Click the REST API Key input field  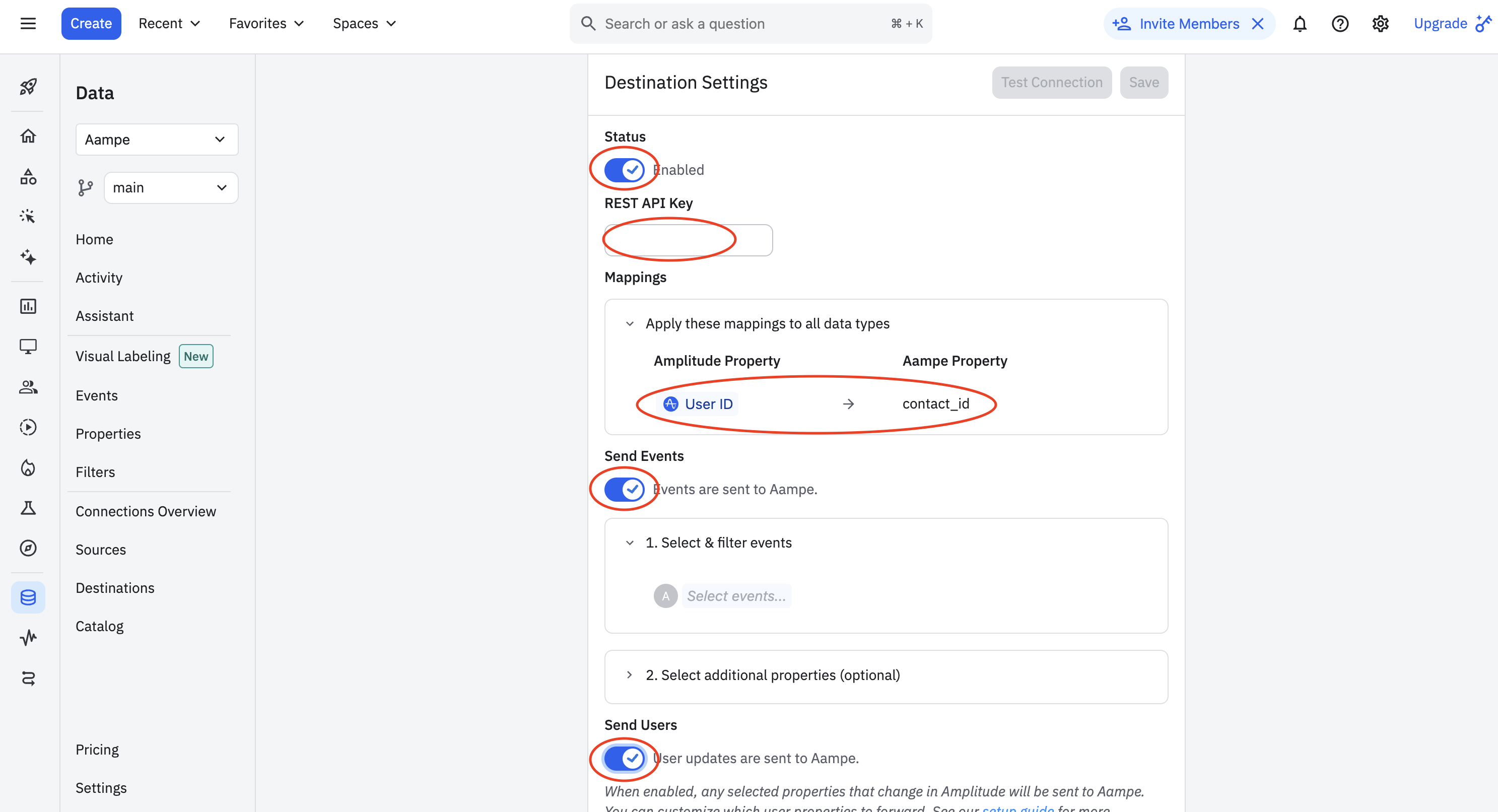pos(688,240)
